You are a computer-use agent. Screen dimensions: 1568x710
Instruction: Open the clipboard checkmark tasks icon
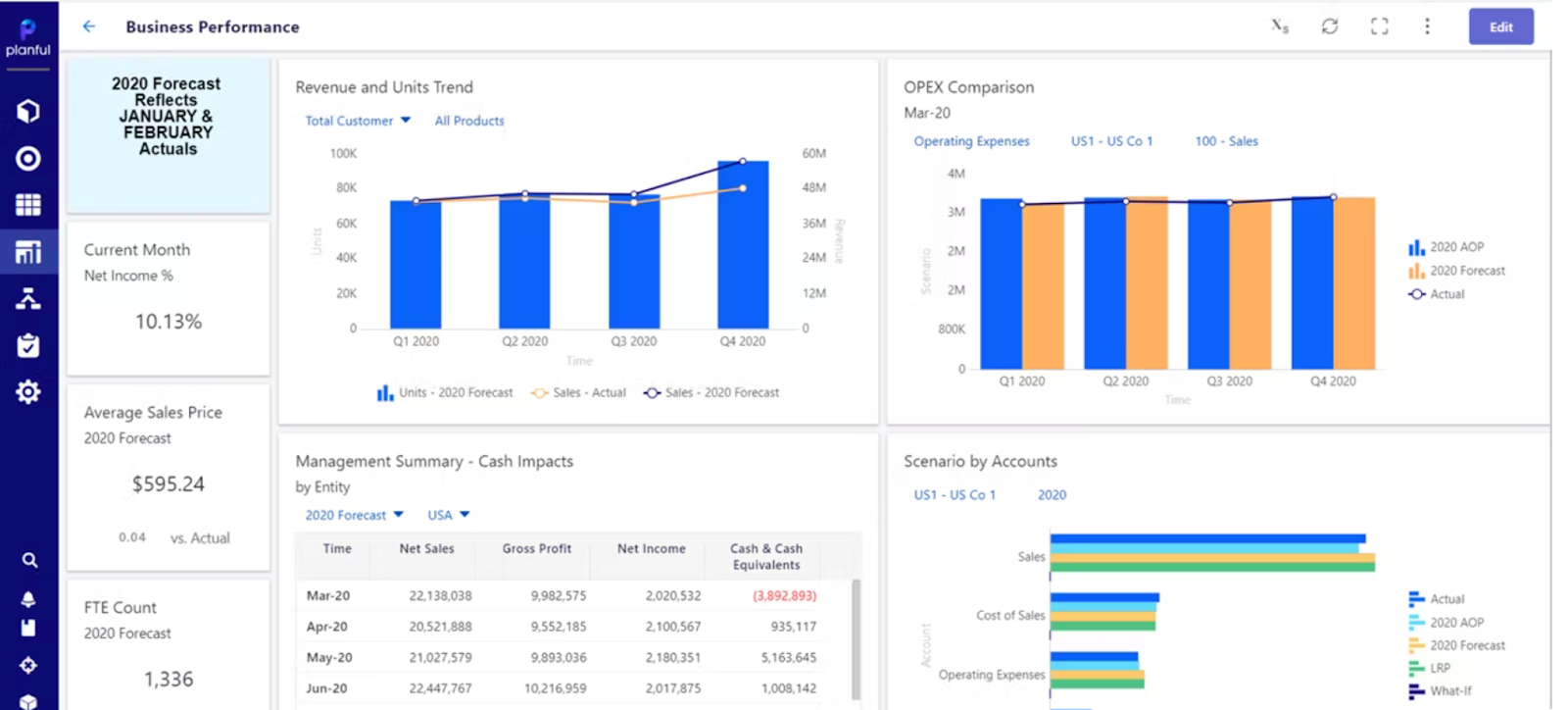[x=28, y=345]
